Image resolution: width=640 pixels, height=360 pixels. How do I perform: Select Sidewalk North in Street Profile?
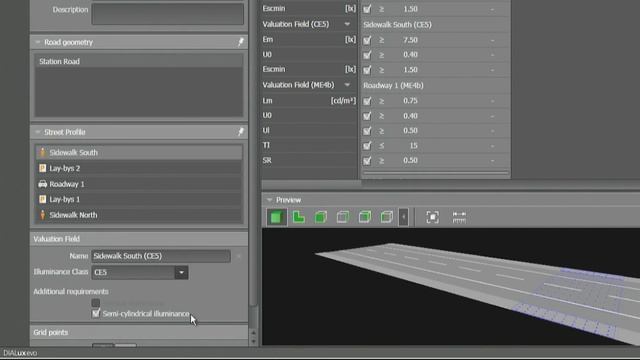[x=139, y=215]
